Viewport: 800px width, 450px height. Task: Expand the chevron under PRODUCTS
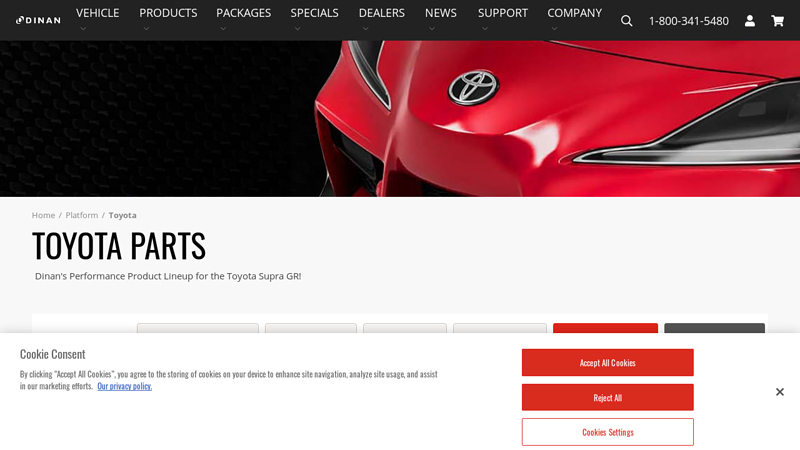(146, 29)
